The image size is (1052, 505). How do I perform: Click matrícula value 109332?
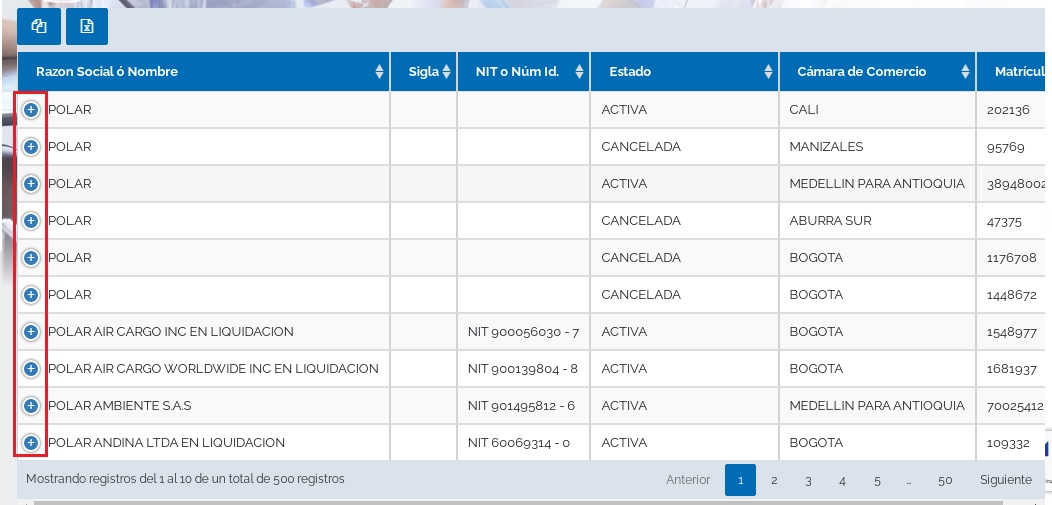click(1008, 443)
